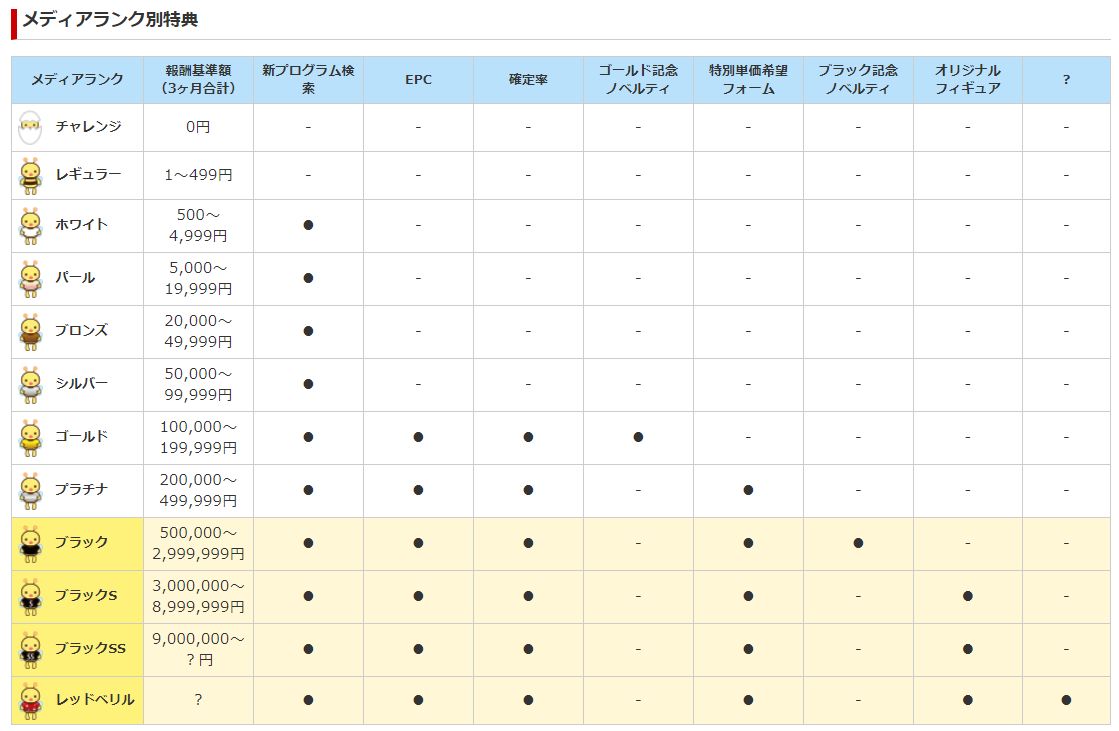This screenshot has height=731, width=1119.
Task: Click the 100,000～199,999円 amount cell
Action: point(198,437)
